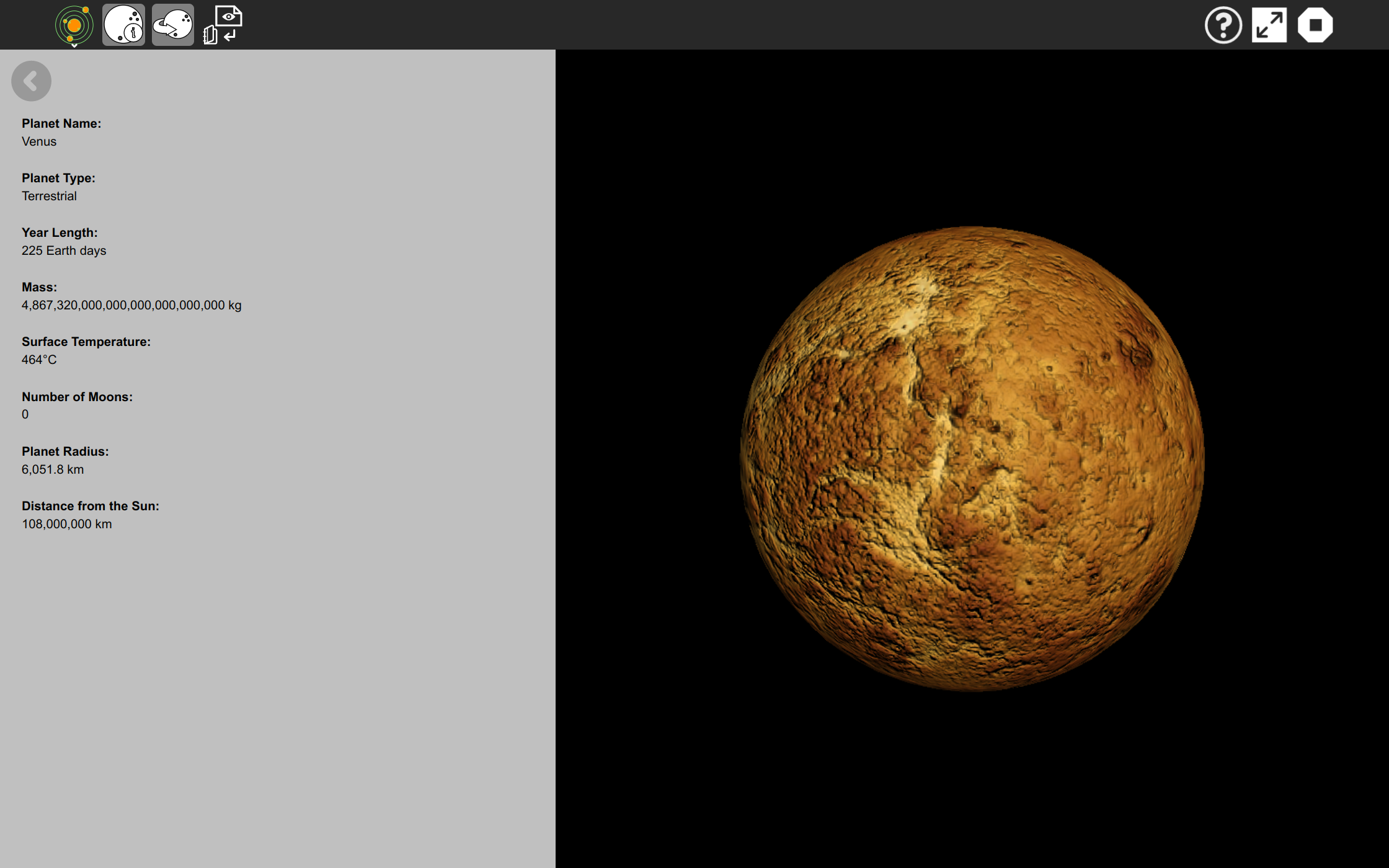
Task: Click the 6,051.8 km radius value
Action: tap(53, 469)
